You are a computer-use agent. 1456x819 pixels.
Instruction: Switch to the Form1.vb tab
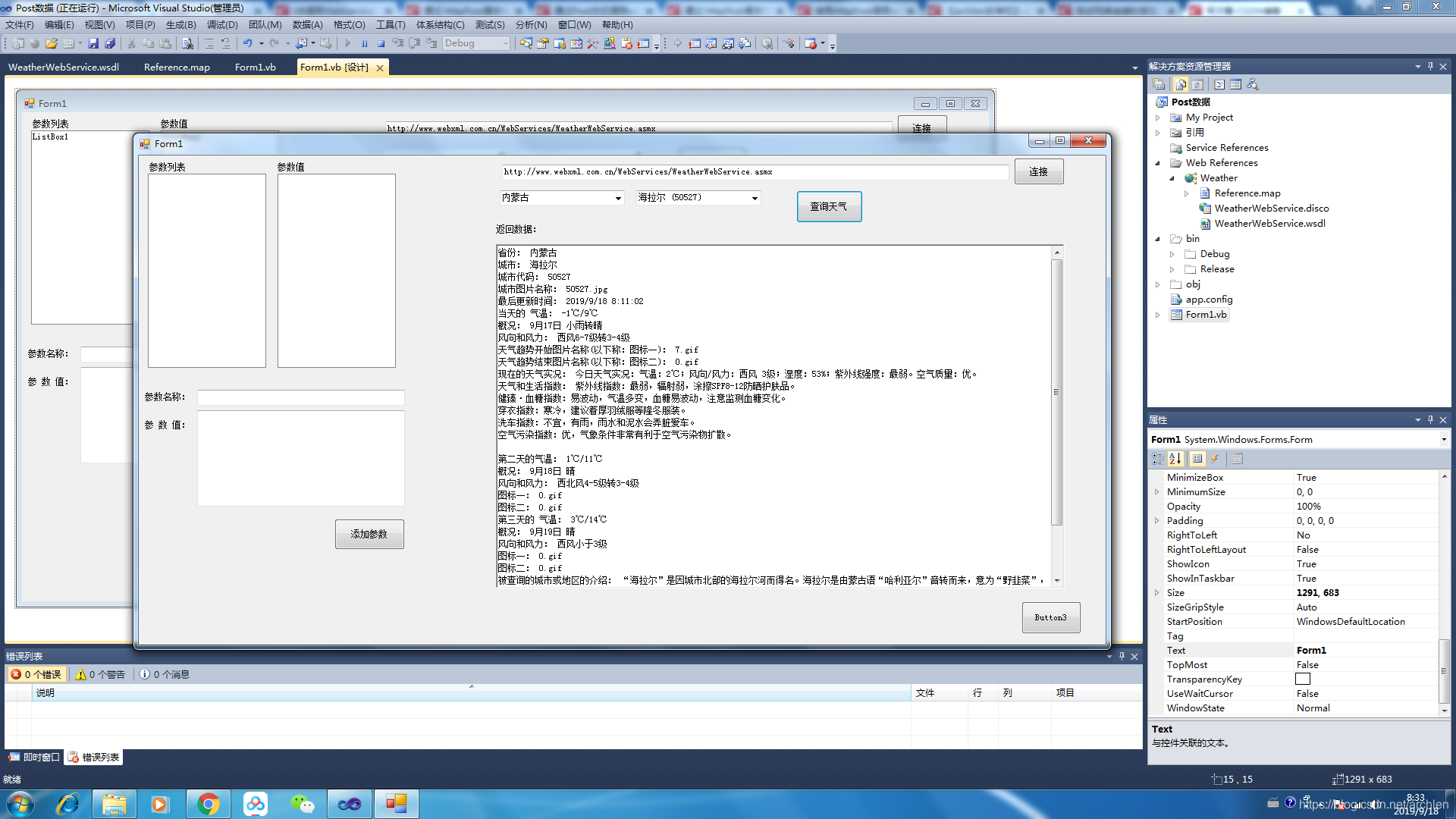(255, 67)
